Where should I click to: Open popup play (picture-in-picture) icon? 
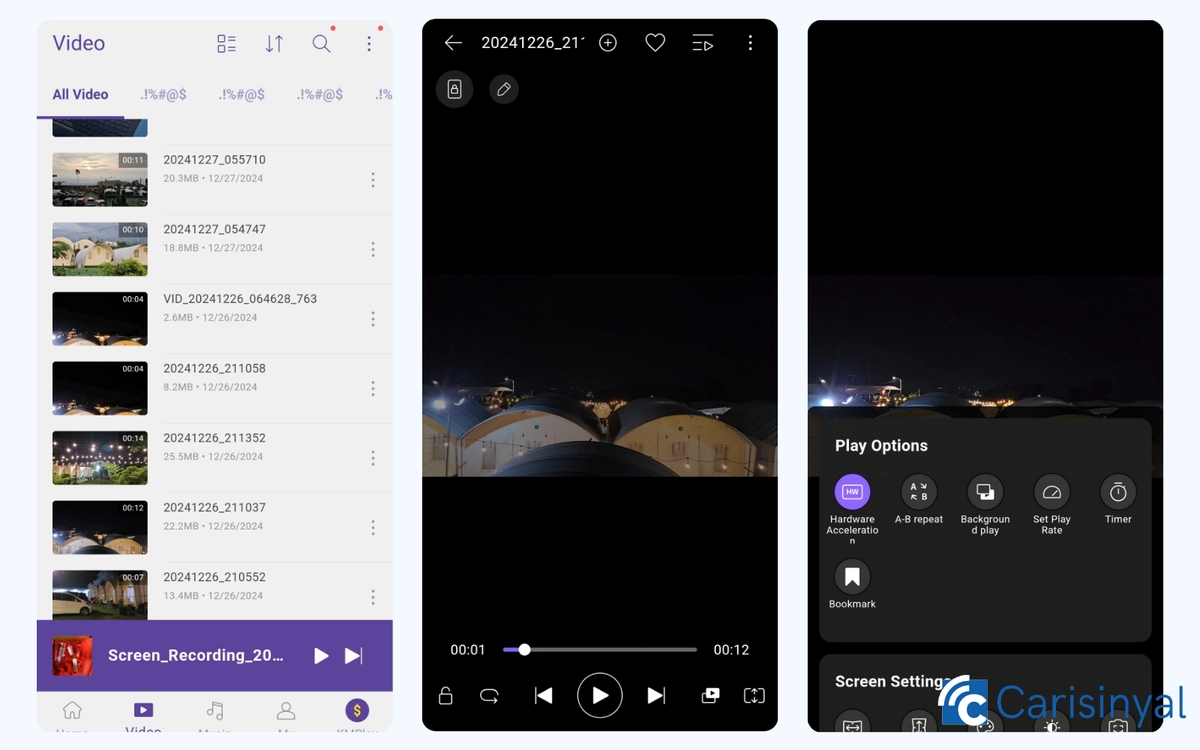tap(710, 695)
